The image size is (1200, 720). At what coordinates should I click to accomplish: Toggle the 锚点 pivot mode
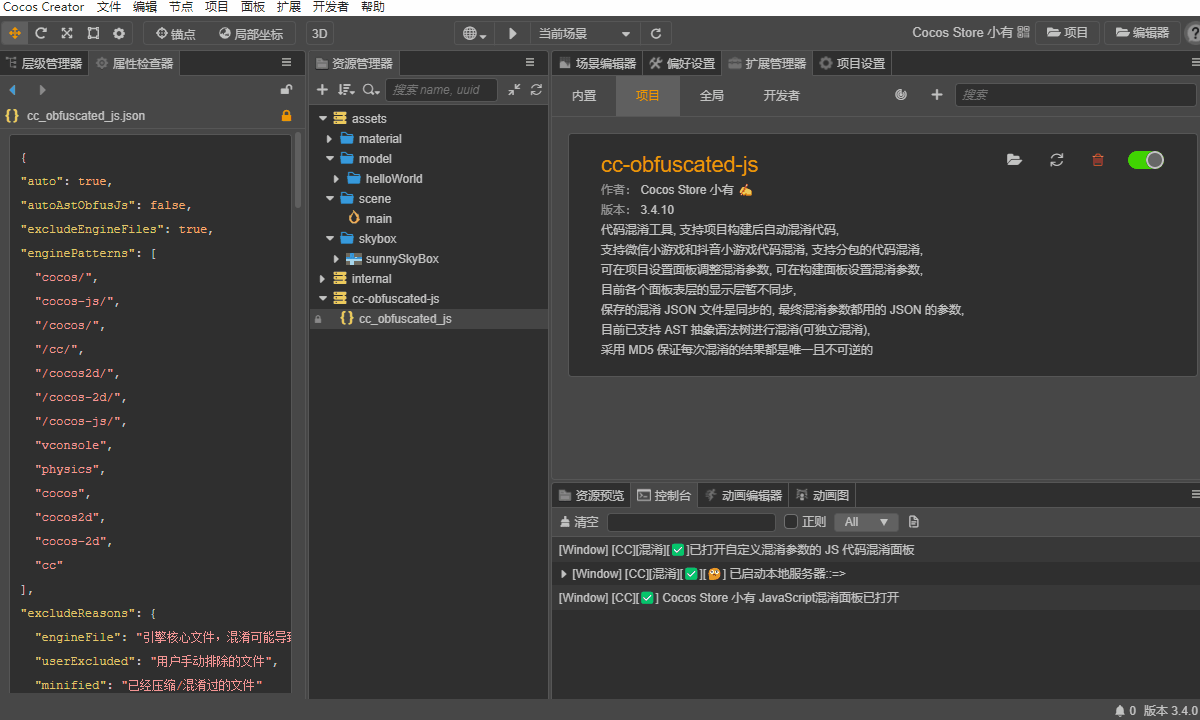pos(176,33)
